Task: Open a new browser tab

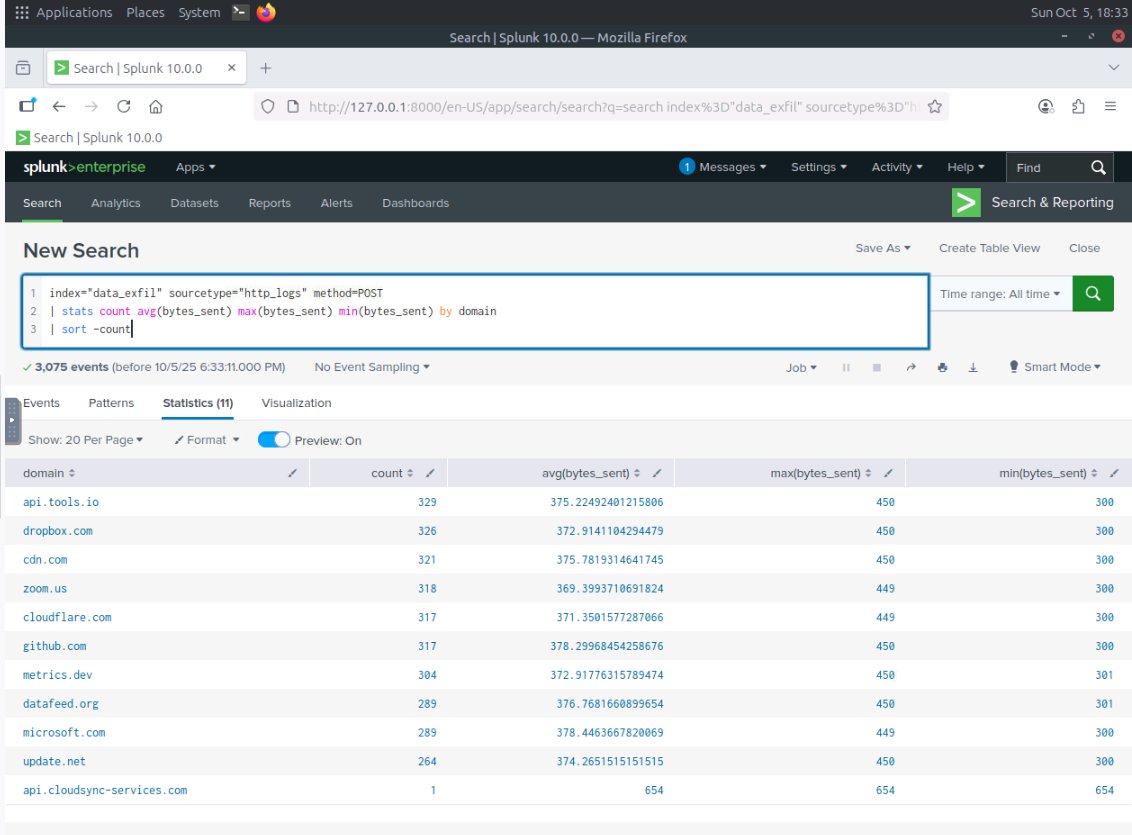Action: pyautogui.click(x=266, y=68)
